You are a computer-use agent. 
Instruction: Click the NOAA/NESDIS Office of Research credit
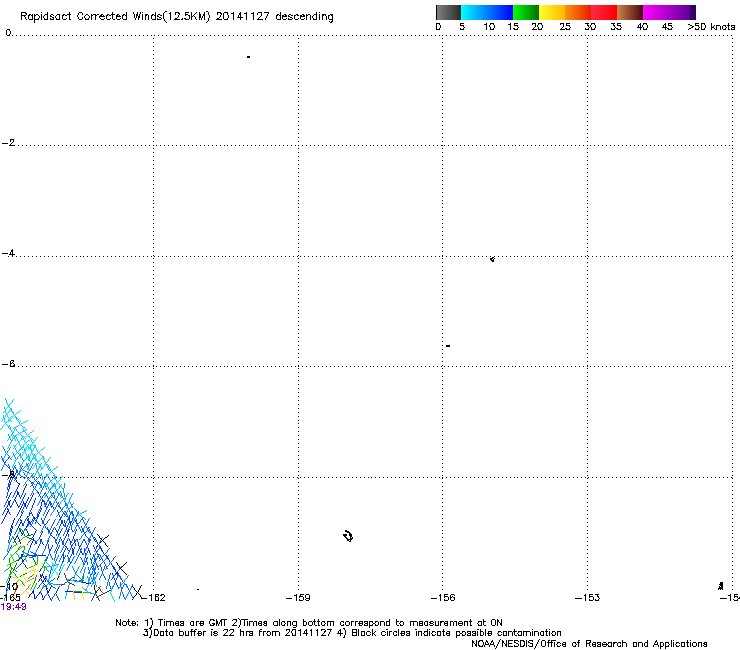tap(589, 644)
